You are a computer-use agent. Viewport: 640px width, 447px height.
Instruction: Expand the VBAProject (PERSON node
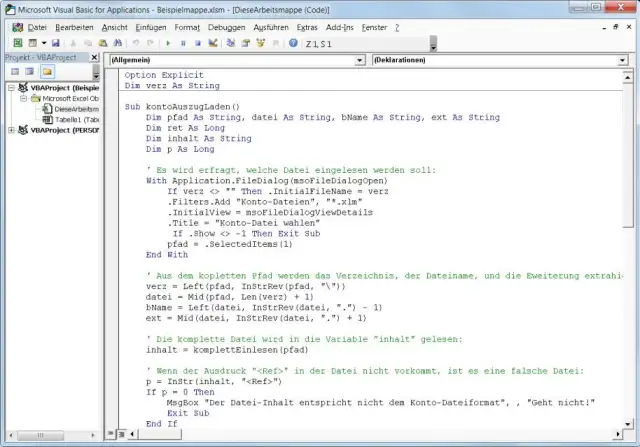coord(12,130)
